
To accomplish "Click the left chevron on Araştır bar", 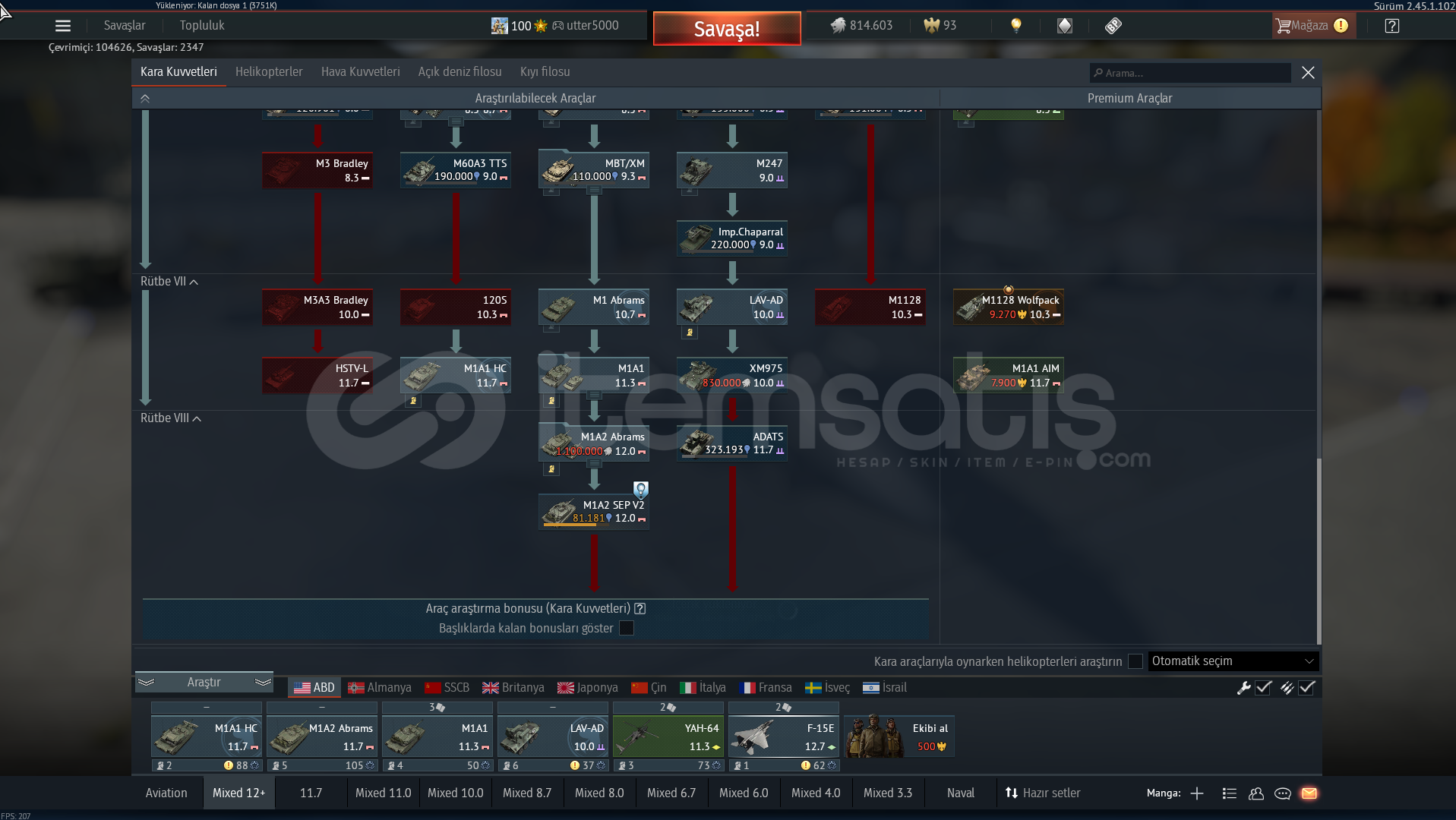I will [146, 682].
